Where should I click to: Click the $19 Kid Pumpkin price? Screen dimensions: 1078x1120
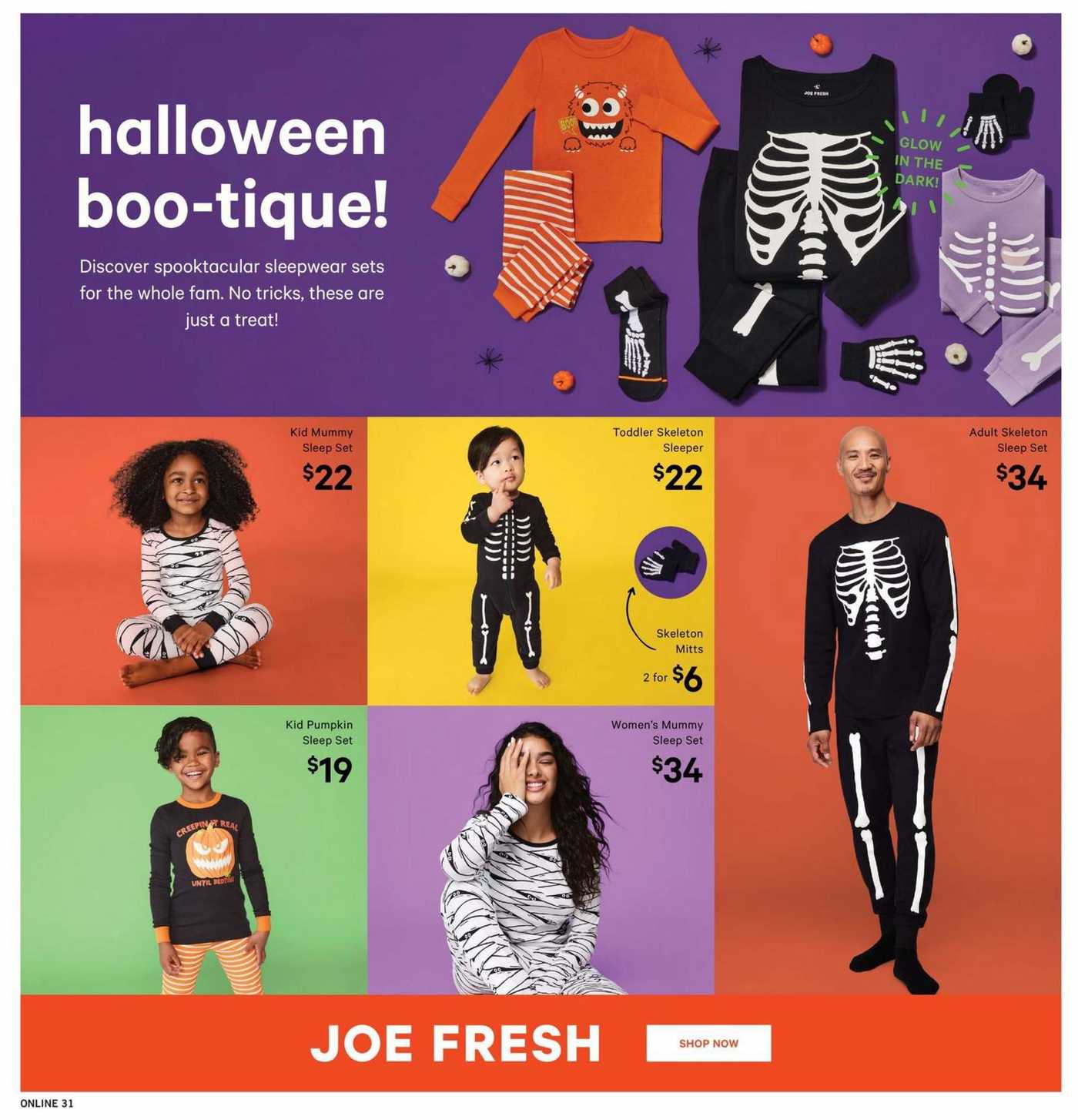(x=330, y=769)
